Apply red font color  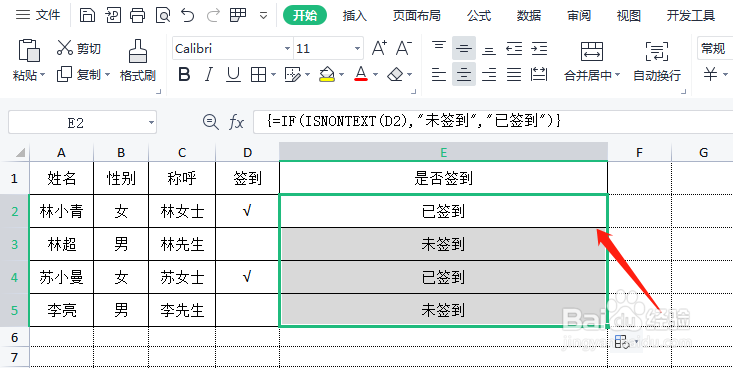coord(361,74)
